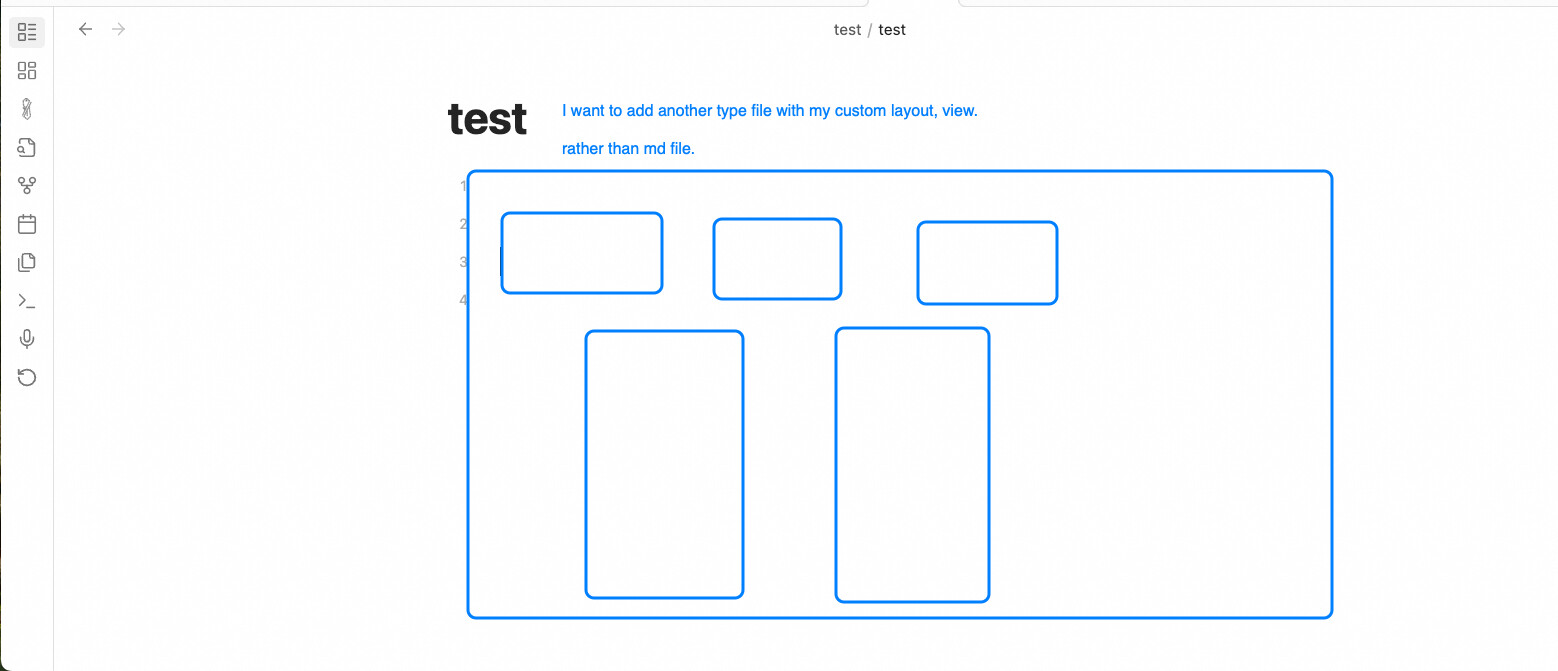Open graph view from the ribbon
1558x671 pixels.
(x=27, y=186)
